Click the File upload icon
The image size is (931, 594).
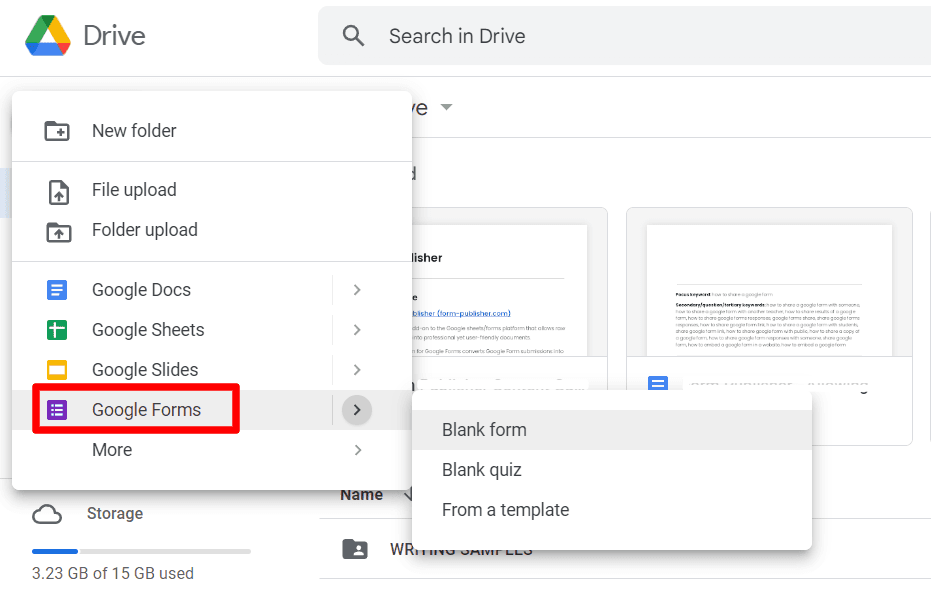click(x=58, y=192)
